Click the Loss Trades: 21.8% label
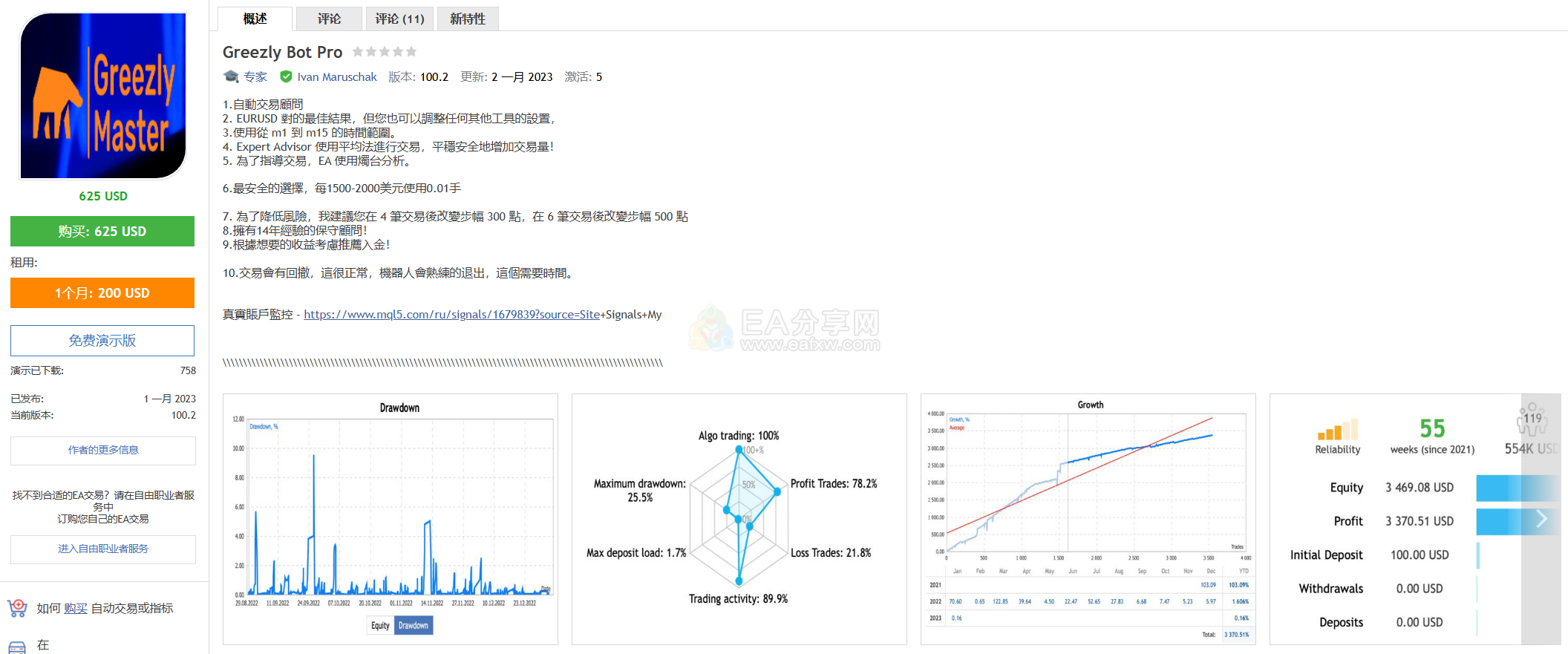 click(831, 553)
